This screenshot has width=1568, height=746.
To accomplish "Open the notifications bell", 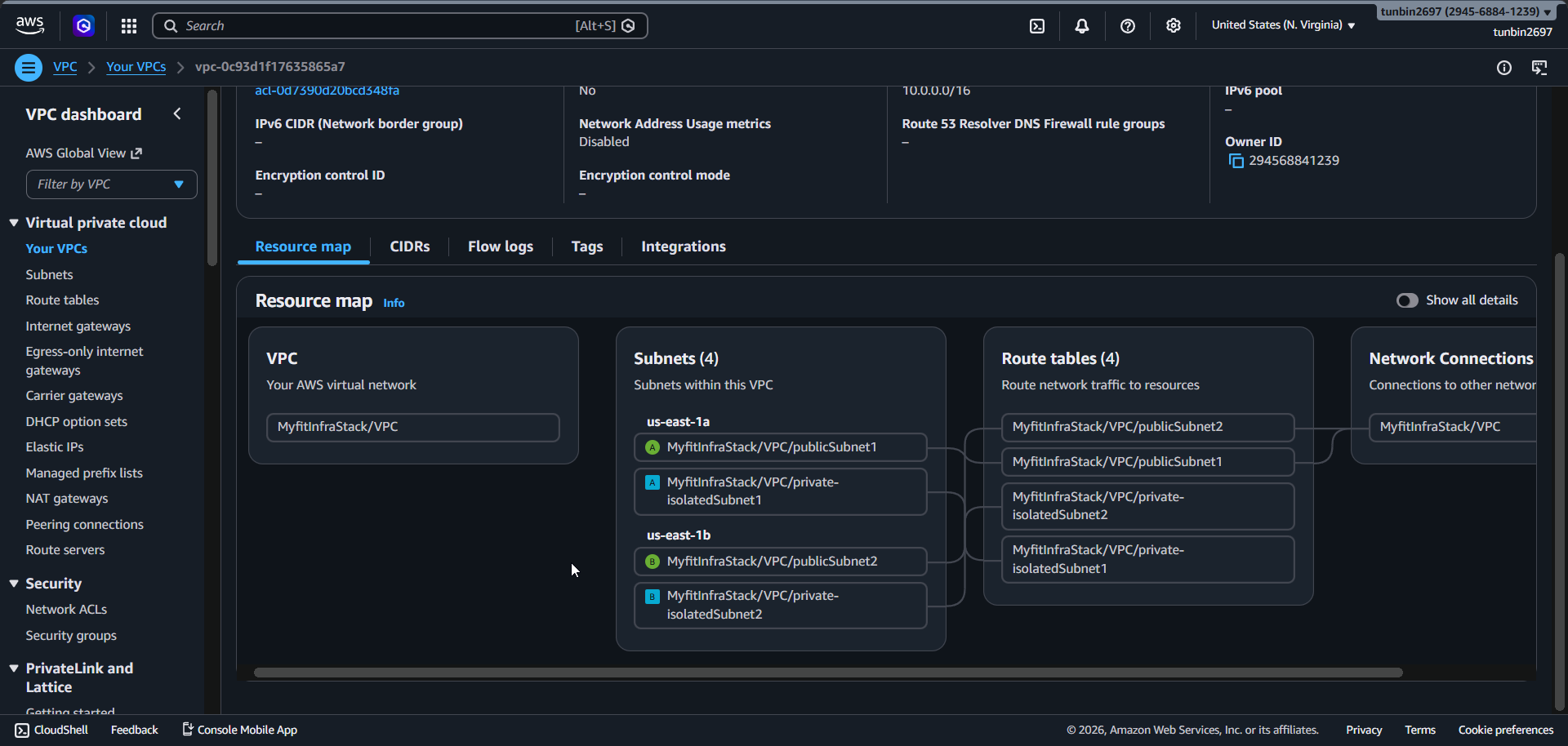I will click(x=1082, y=26).
